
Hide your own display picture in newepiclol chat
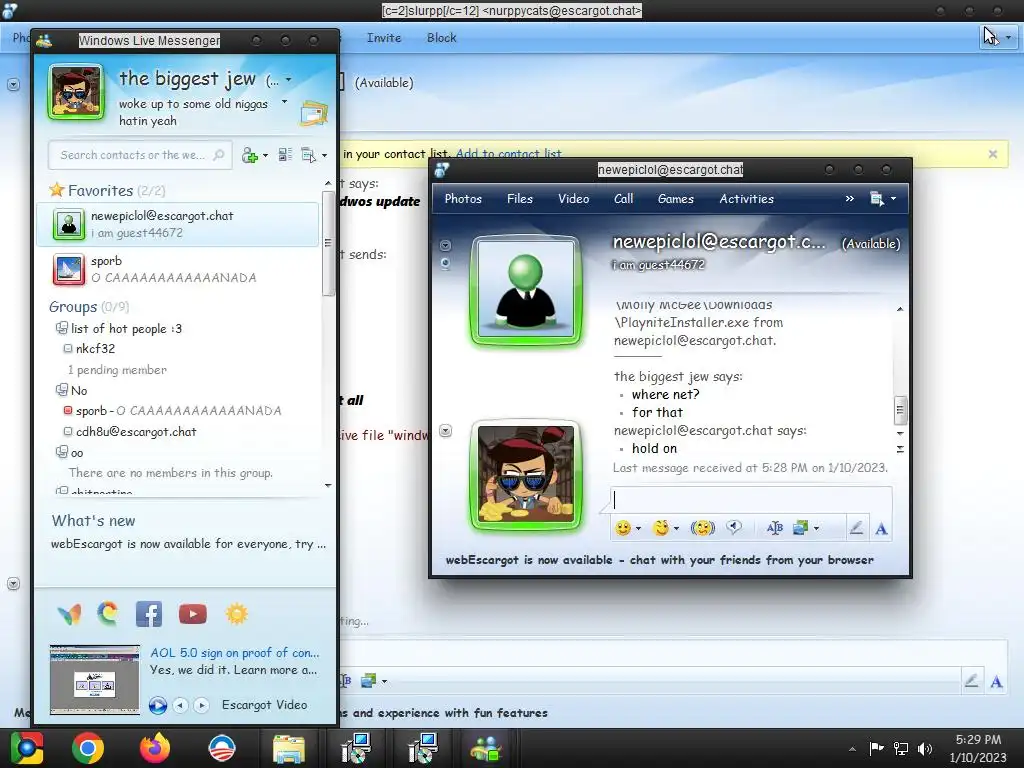pos(445,431)
